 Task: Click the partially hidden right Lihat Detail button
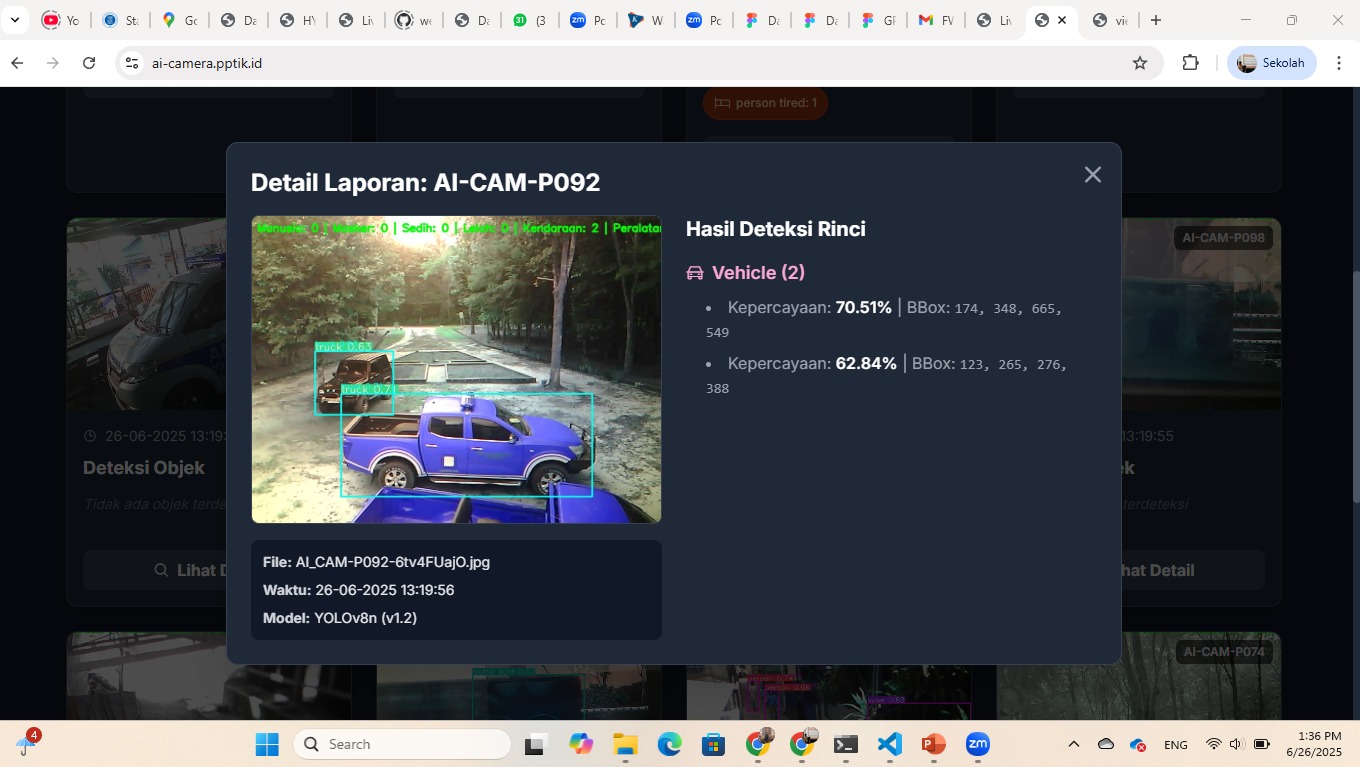point(1193,570)
